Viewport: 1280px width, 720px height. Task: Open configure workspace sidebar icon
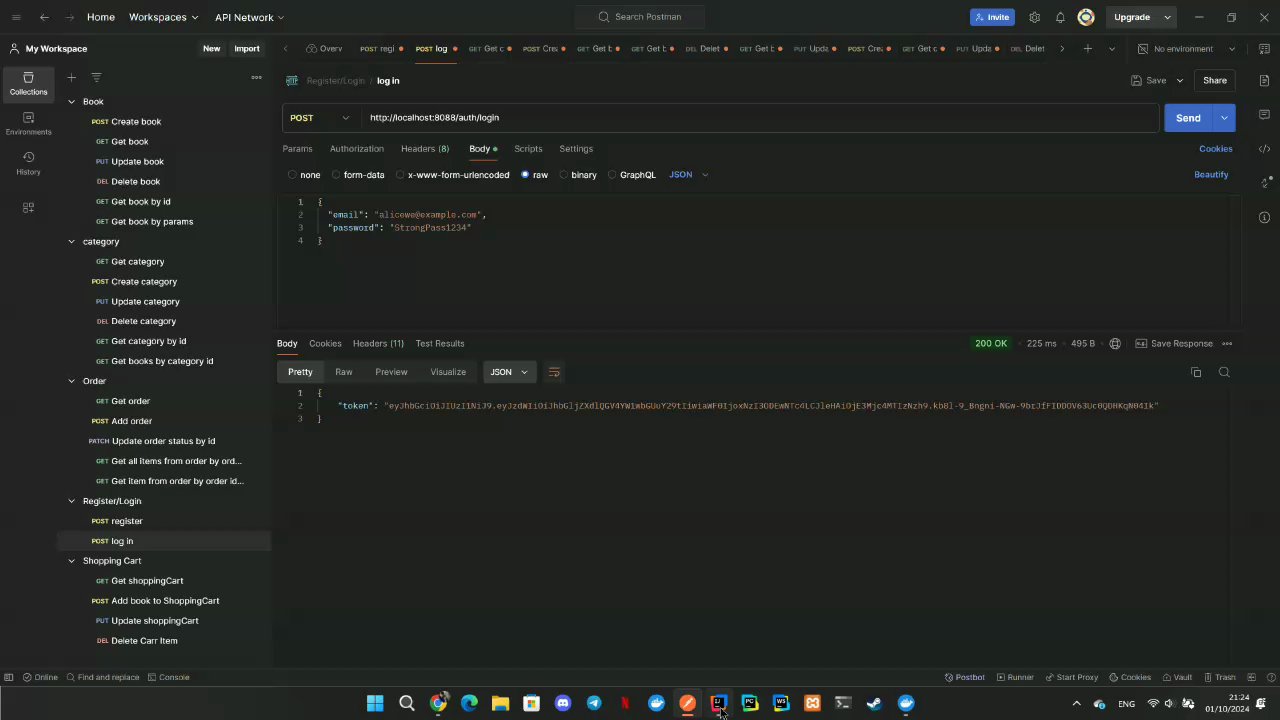pos(28,208)
